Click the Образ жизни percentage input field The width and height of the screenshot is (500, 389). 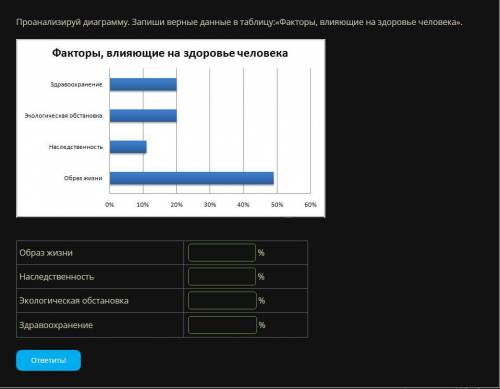222,252
